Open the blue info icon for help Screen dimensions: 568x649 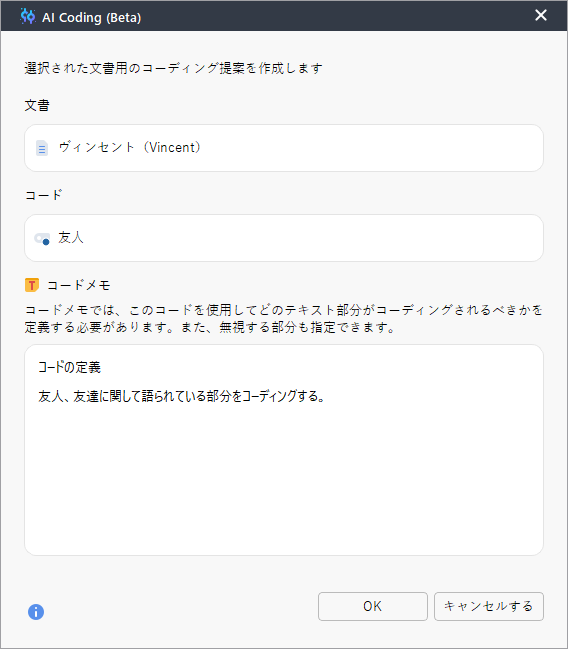click(x=36, y=612)
